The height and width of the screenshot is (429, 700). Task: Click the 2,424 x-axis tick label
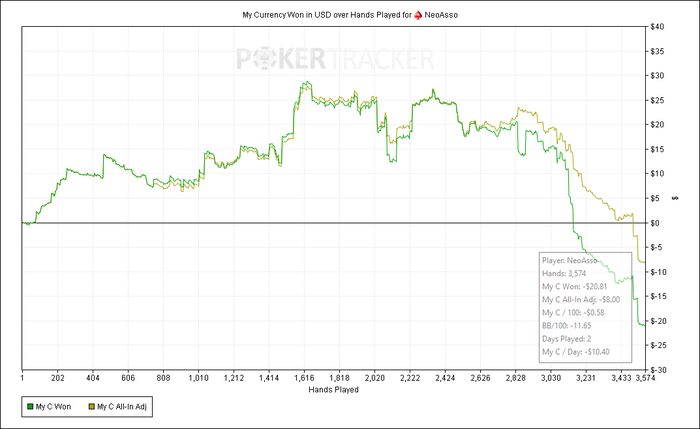(445, 378)
